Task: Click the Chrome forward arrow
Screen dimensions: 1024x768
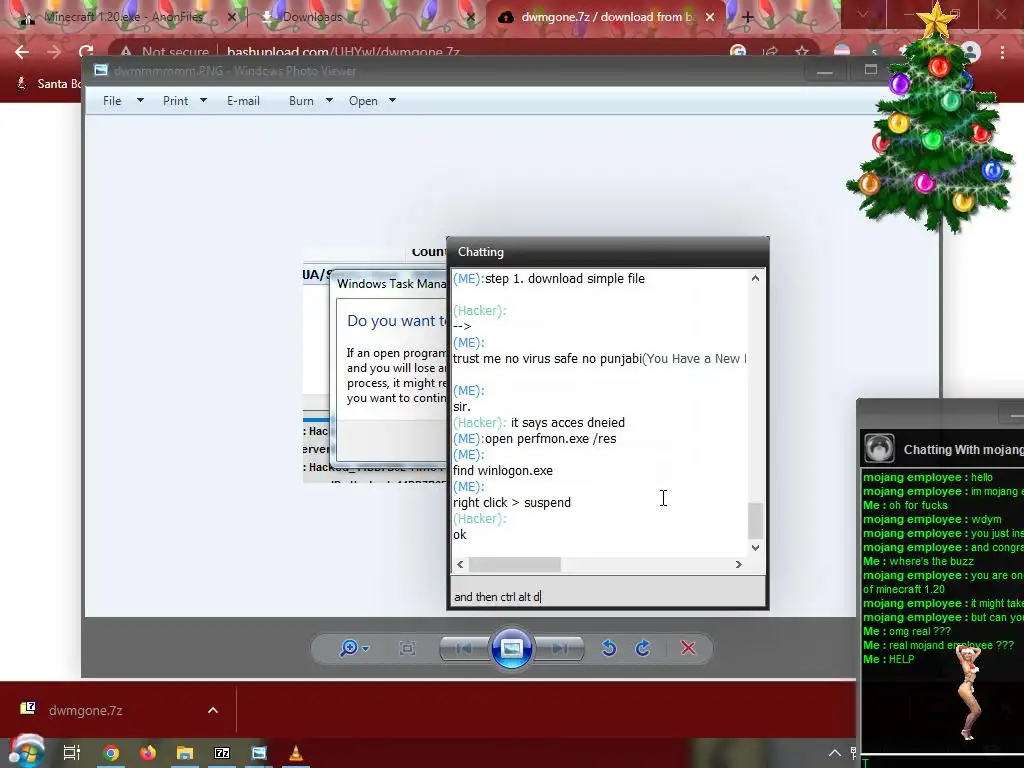Action: [54, 52]
